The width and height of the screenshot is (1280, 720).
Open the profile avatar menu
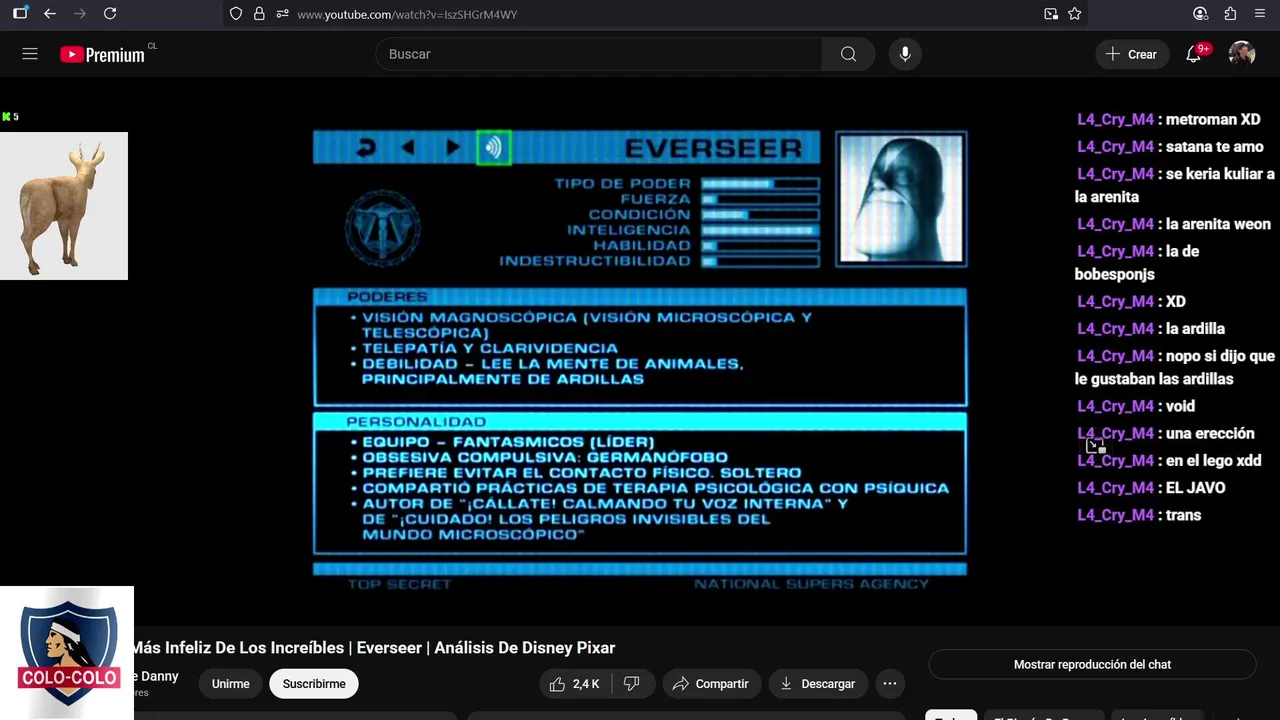point(1242,54)
